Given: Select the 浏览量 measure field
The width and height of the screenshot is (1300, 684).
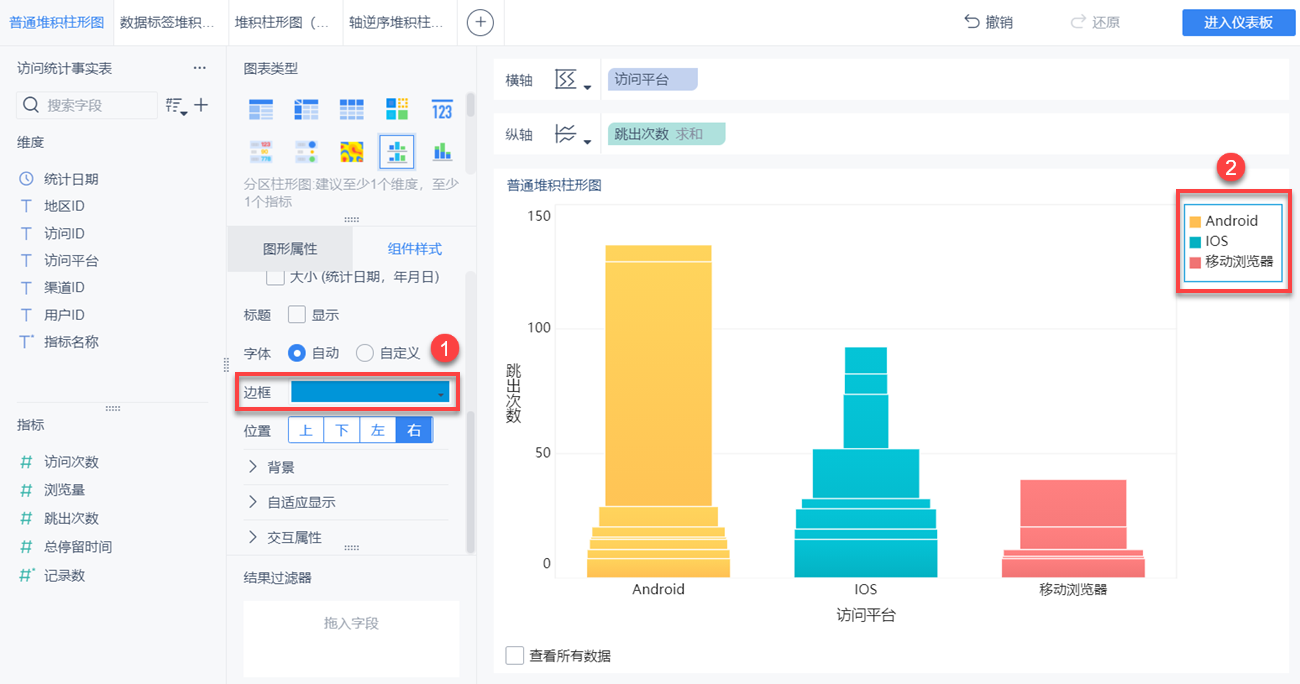Looking at the screenshot, I should (x=64, y=490).
